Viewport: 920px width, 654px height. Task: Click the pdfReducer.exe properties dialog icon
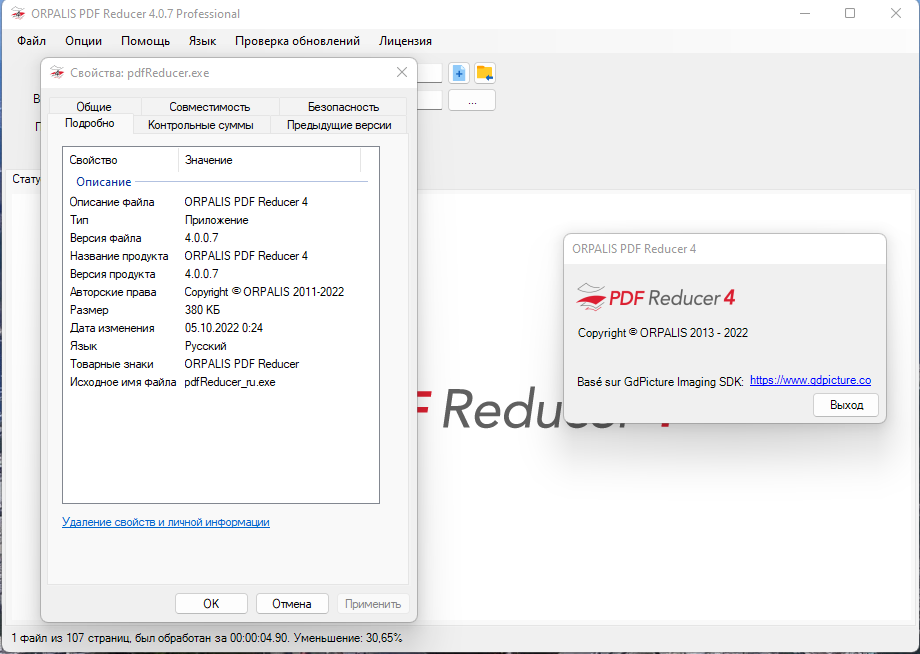(x=56, y=73)
